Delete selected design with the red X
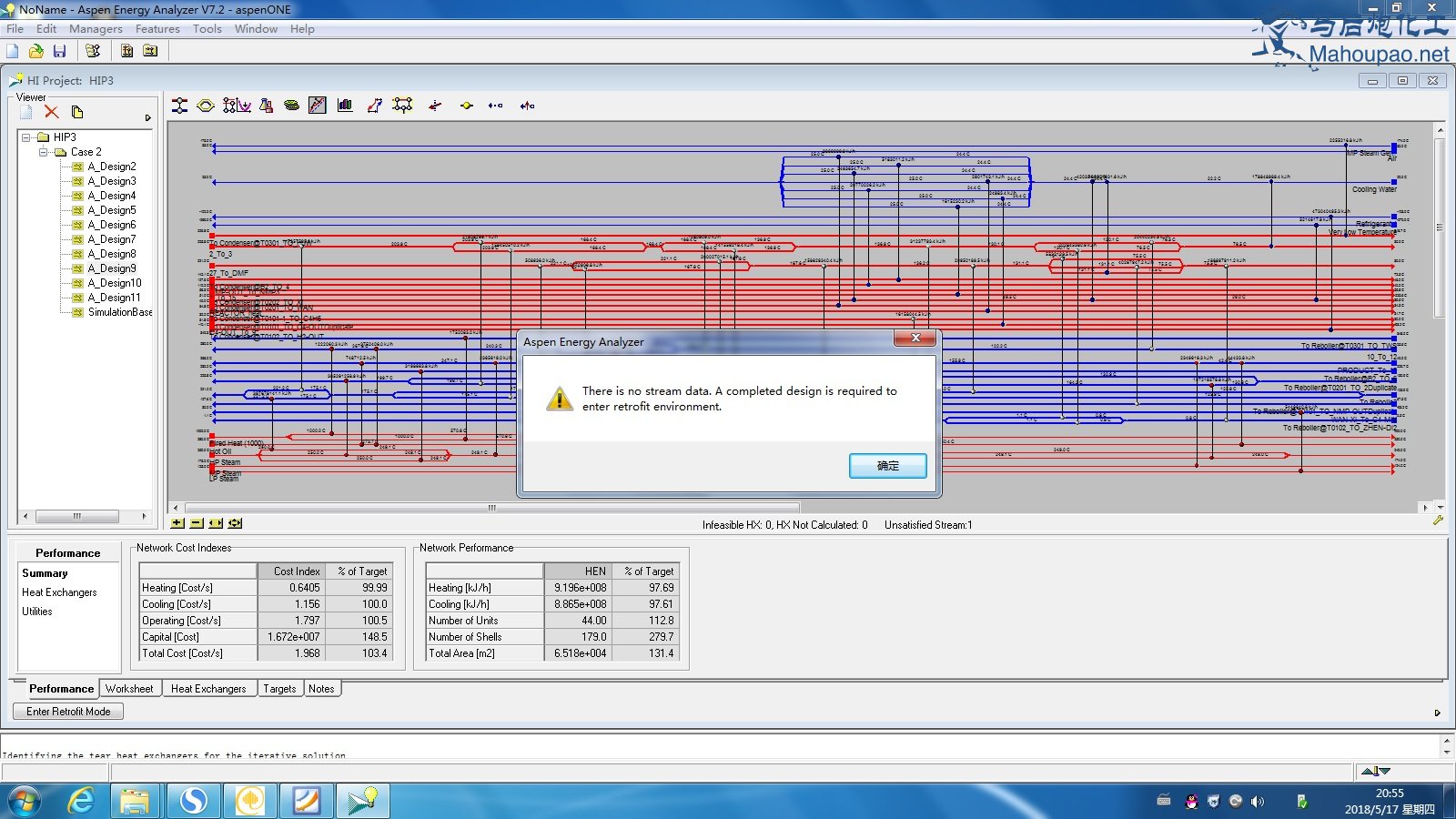1456x819 pixels. coord(52,112)
